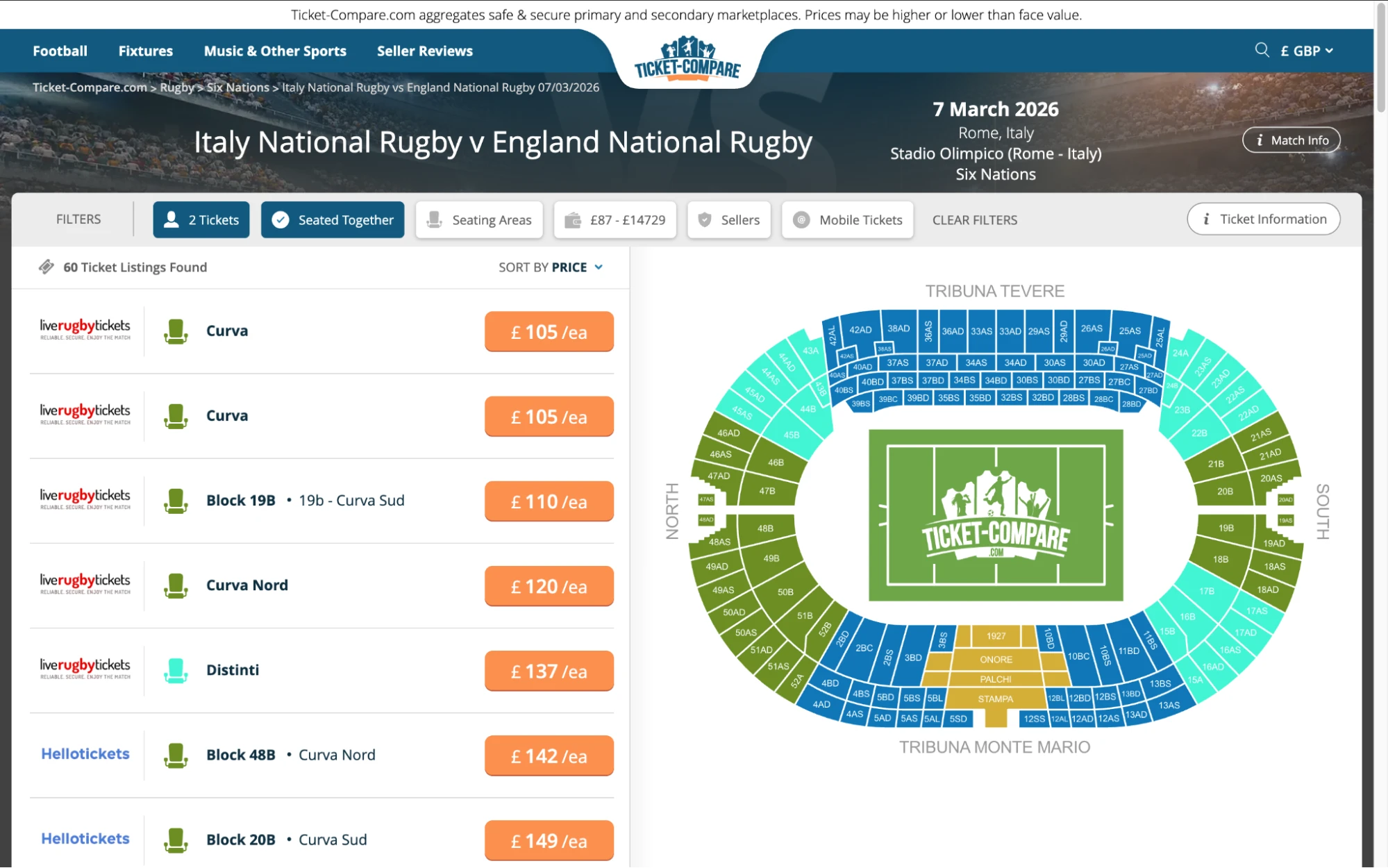
Task: Disable the Seated Together filter
Action: point(332,219)
